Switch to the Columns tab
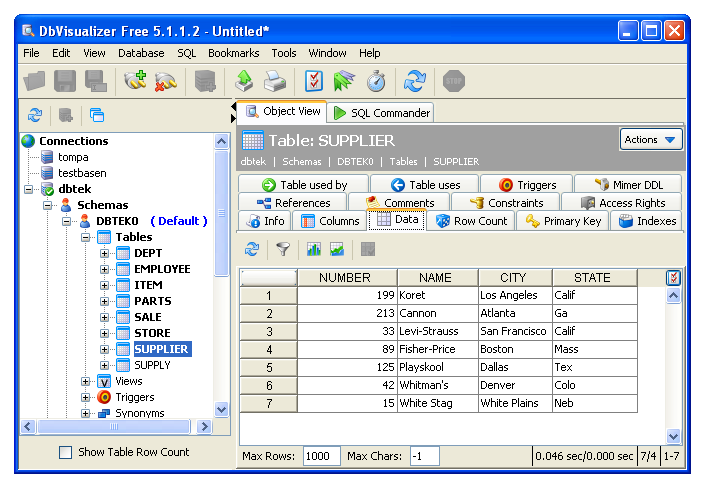 330,221
